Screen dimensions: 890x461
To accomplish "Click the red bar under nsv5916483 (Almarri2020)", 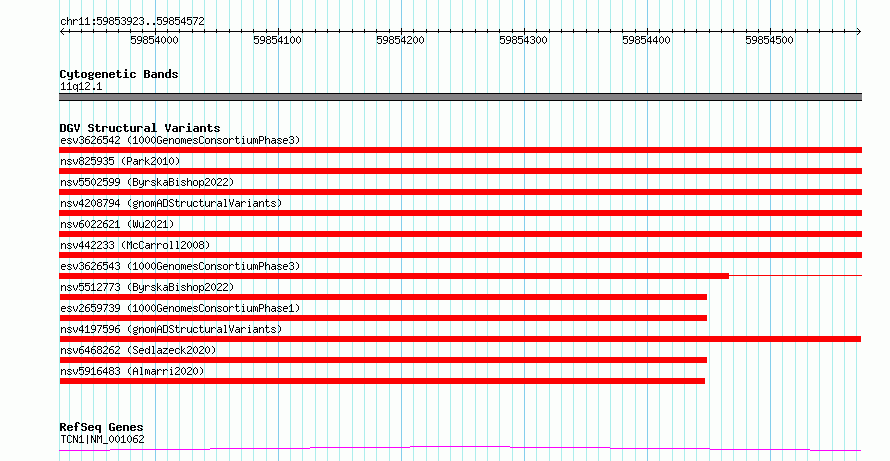I will point(382,381).
